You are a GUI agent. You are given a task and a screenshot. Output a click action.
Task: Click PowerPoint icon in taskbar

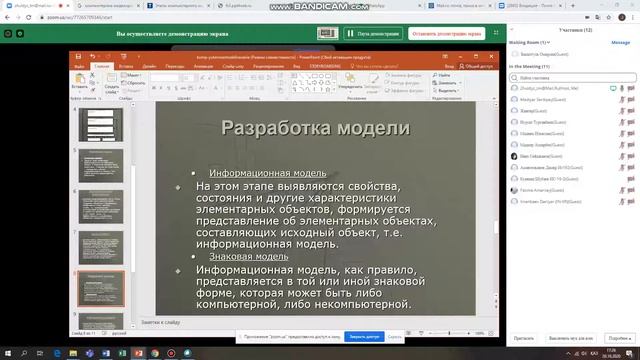point(138,353)
